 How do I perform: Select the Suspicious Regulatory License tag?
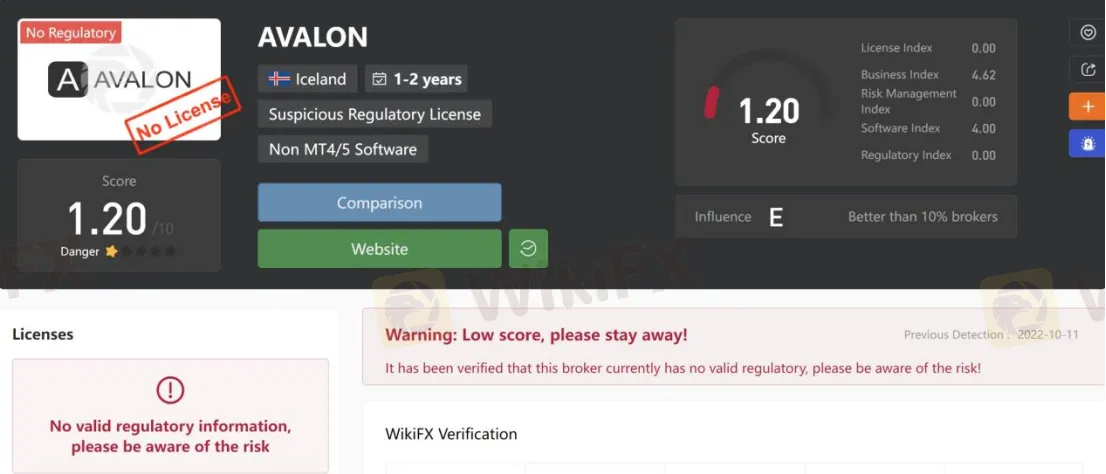375,114
